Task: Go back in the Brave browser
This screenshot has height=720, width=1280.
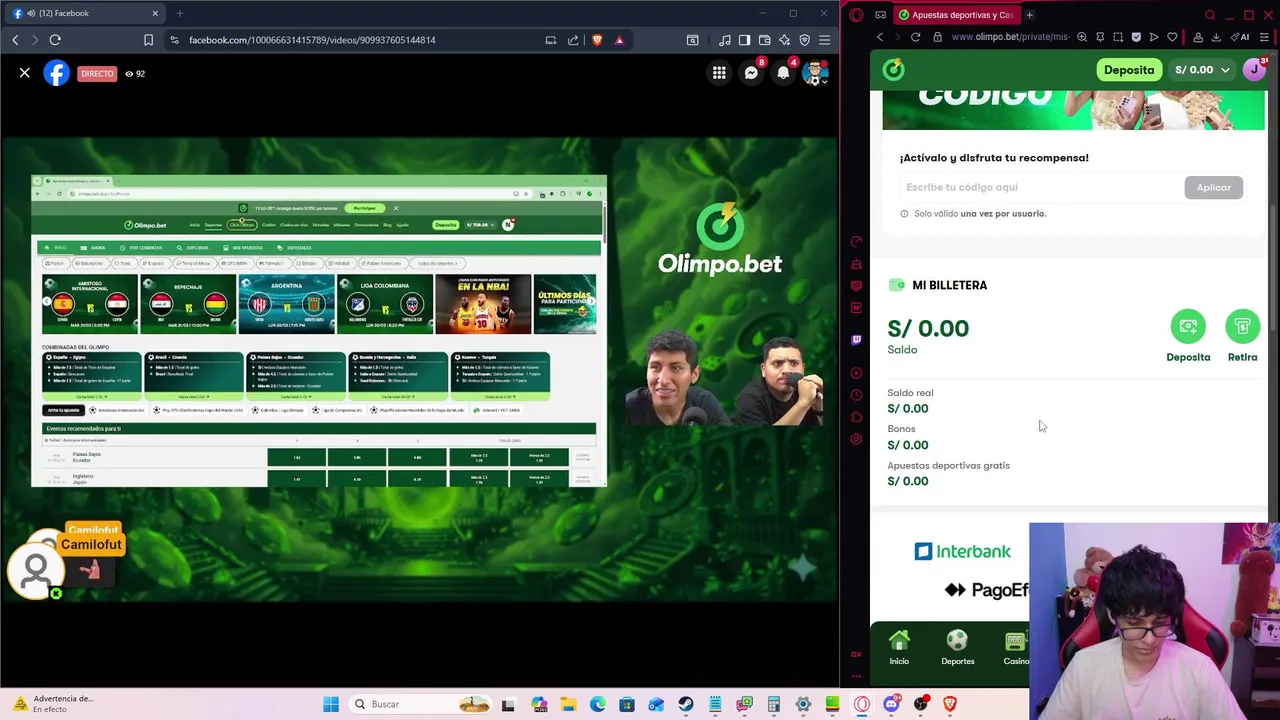Action: [x=15, y=40]
